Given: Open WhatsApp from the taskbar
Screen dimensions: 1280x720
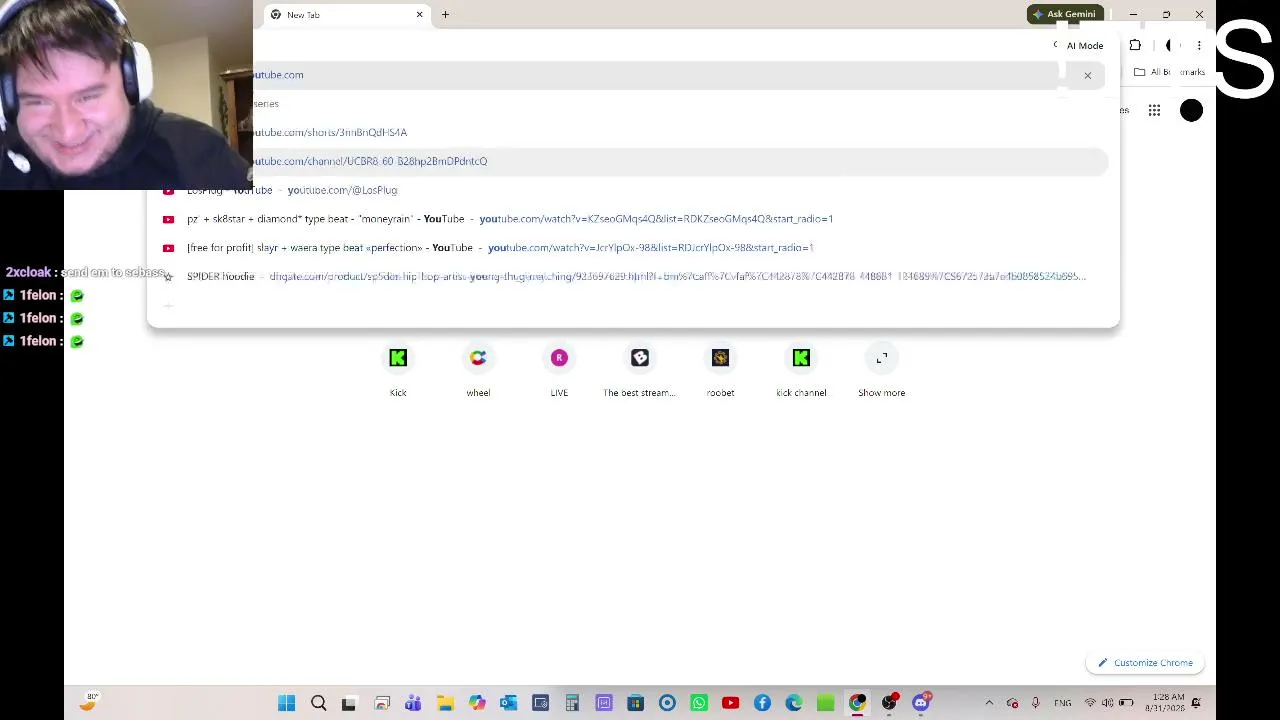Looking at the screenshot, I should 699,703.
